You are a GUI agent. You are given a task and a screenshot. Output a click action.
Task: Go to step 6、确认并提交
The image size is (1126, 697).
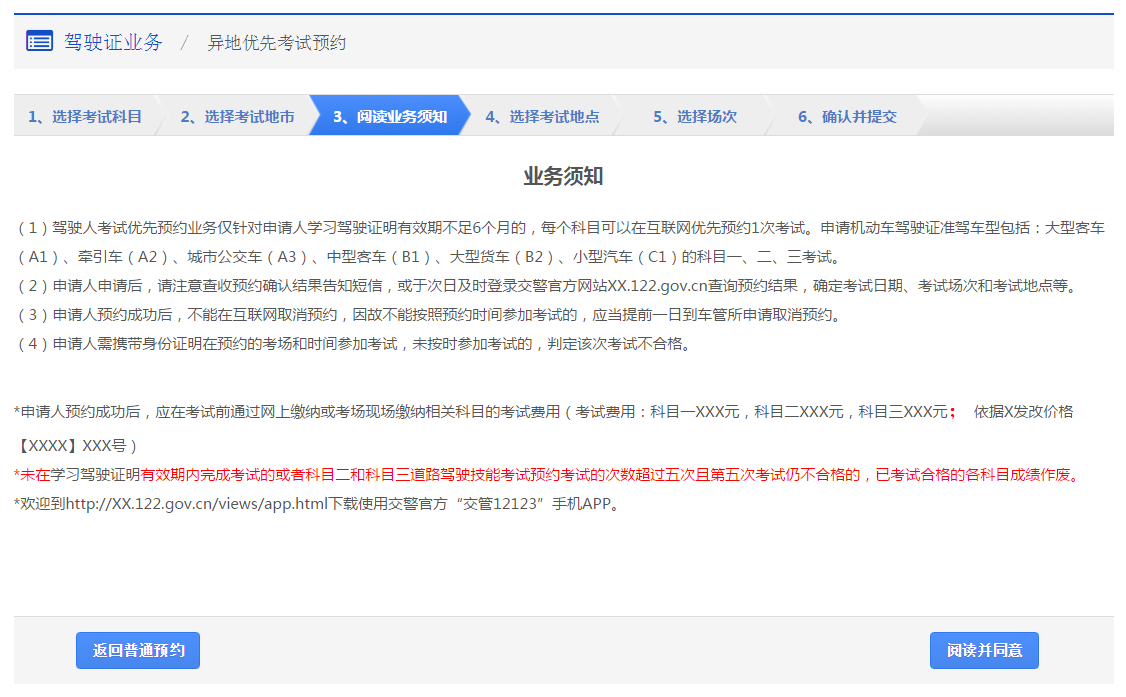pos(847,116)
